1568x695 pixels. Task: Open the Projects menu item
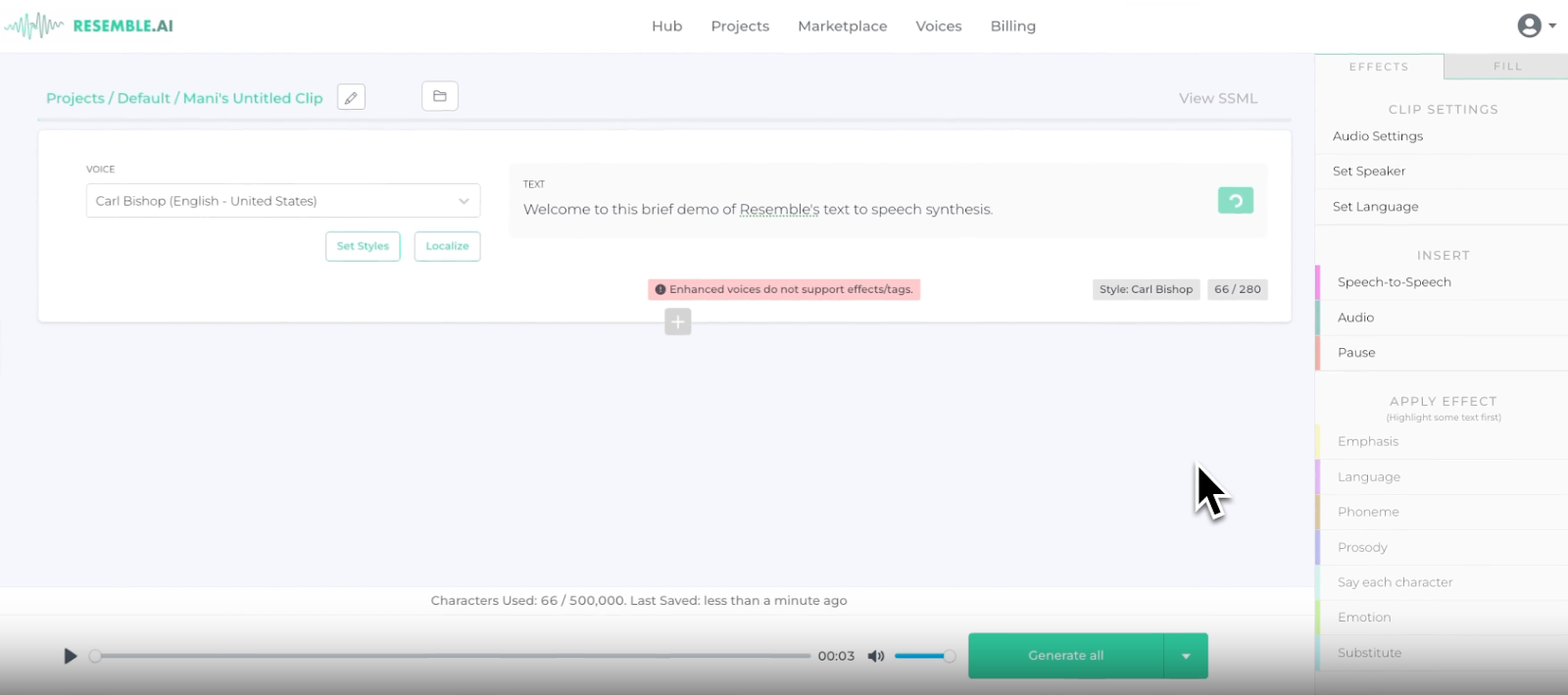pyautogui.click(x=740, y=26)
